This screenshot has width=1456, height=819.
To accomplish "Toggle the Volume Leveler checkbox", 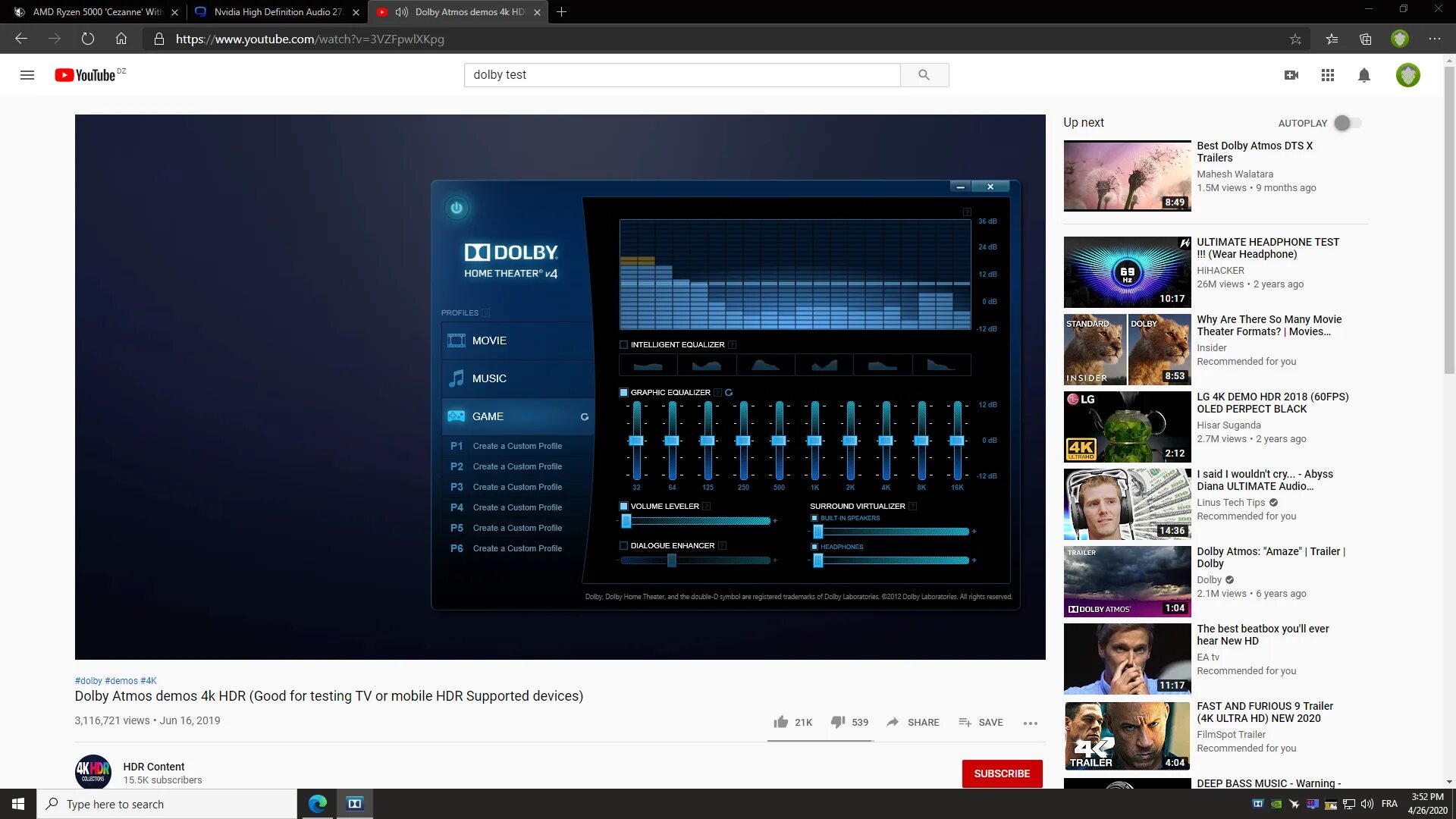I will [x=623, y=507].
